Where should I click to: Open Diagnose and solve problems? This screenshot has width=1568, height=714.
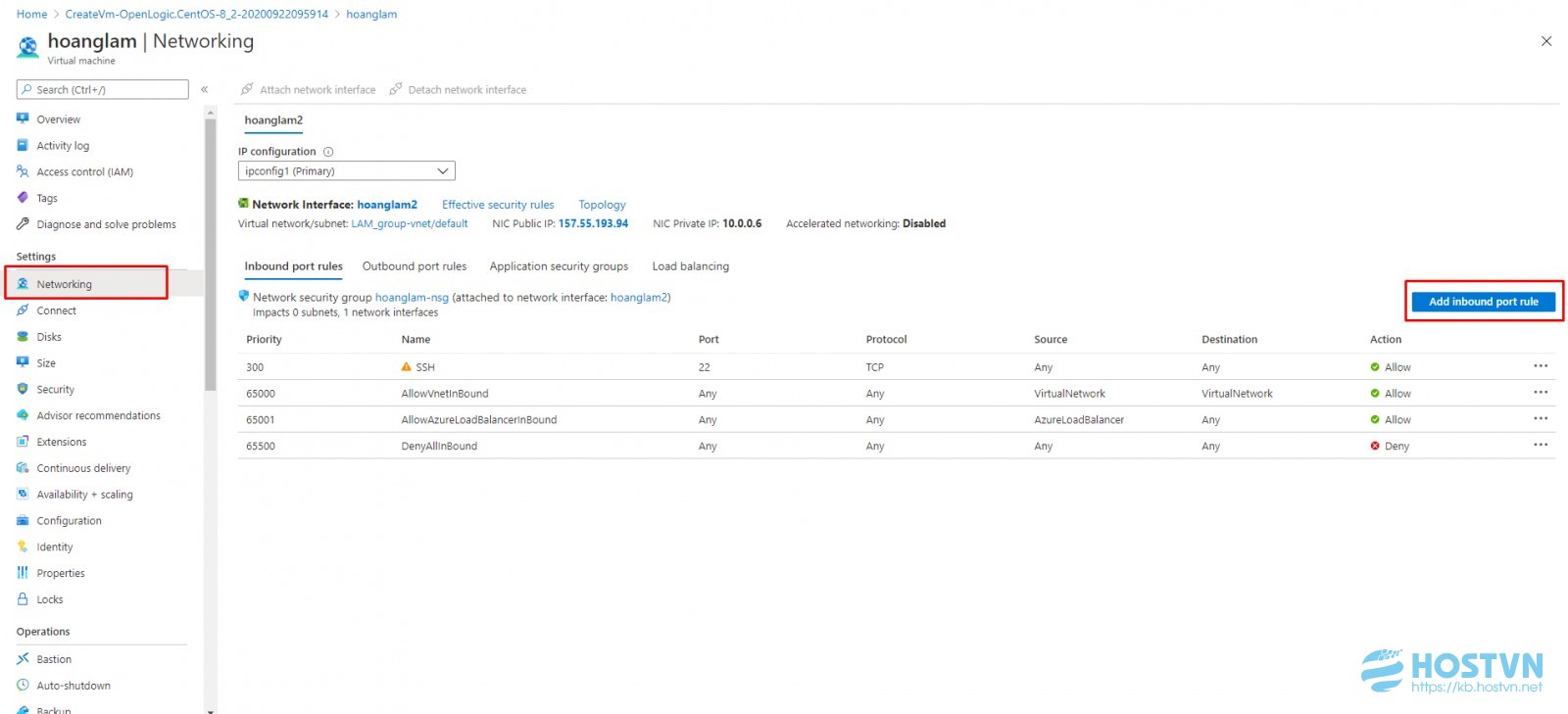(x=106, y=225)
